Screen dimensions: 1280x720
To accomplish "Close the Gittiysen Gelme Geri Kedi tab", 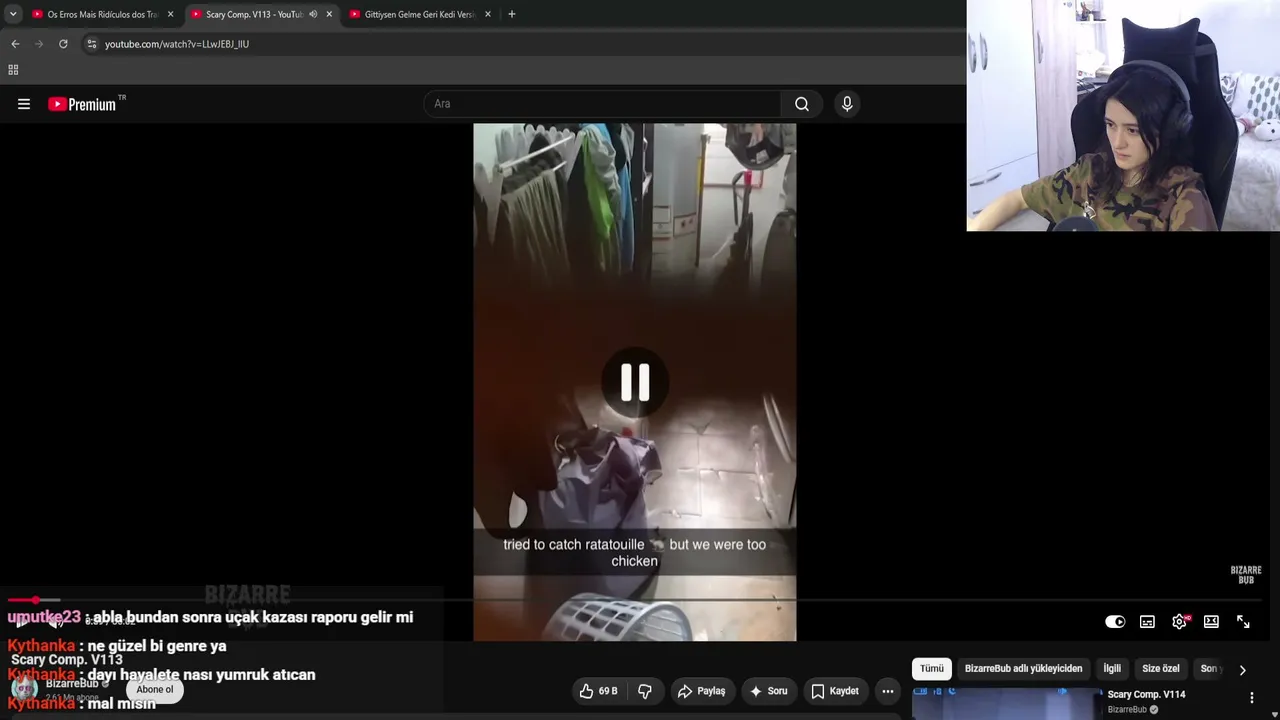I will point(487,15).
